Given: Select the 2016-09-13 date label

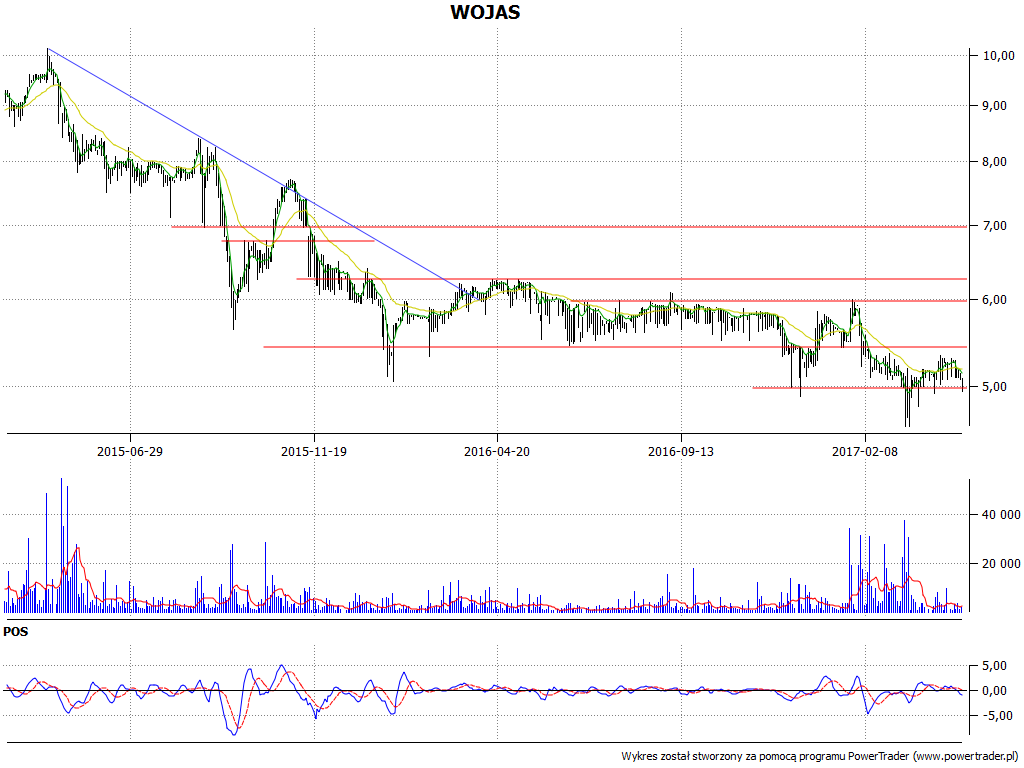Looking at the screenshot, I should [x=680, y=451].
